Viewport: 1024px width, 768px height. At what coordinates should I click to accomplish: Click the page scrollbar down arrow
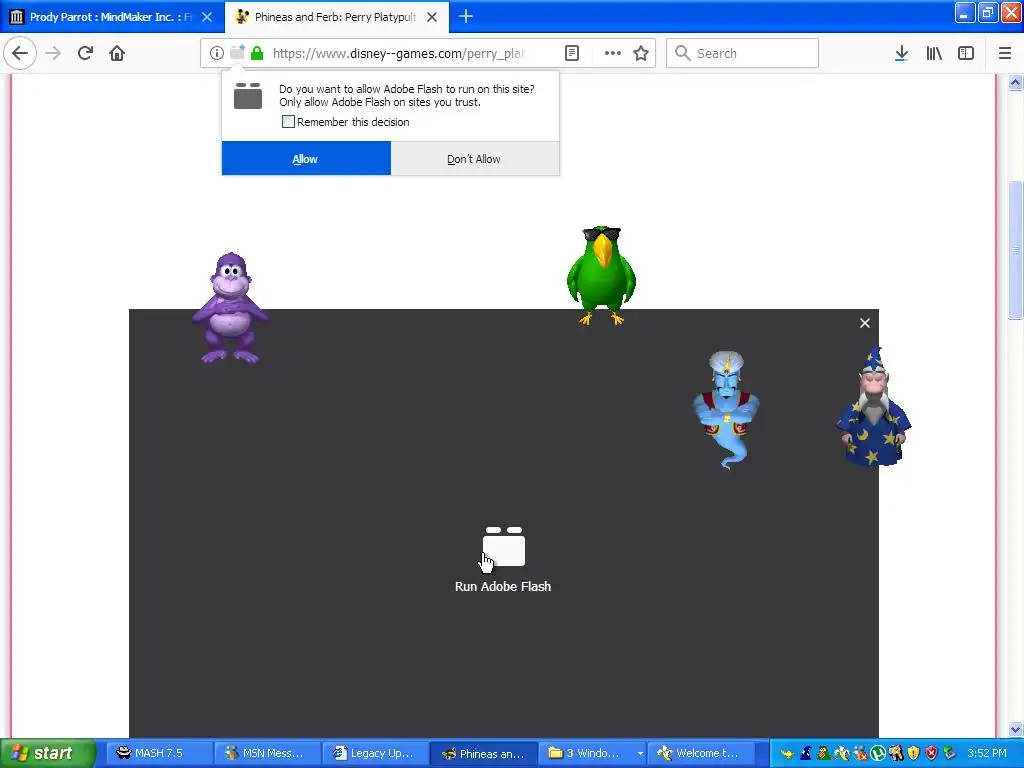coord(1016,729)
